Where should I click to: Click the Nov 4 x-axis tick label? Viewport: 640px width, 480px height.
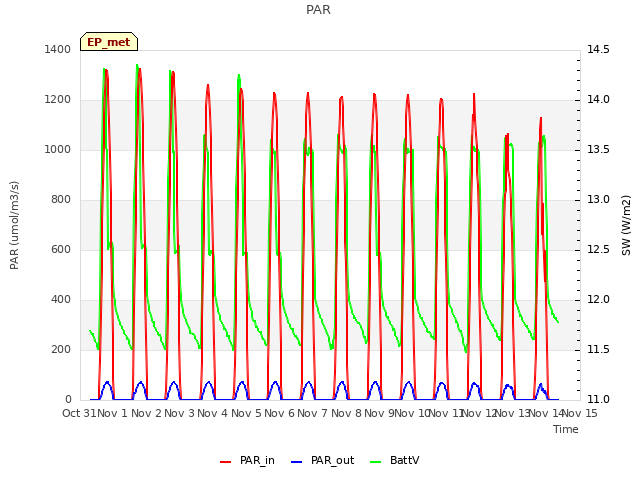coord(213,413)
